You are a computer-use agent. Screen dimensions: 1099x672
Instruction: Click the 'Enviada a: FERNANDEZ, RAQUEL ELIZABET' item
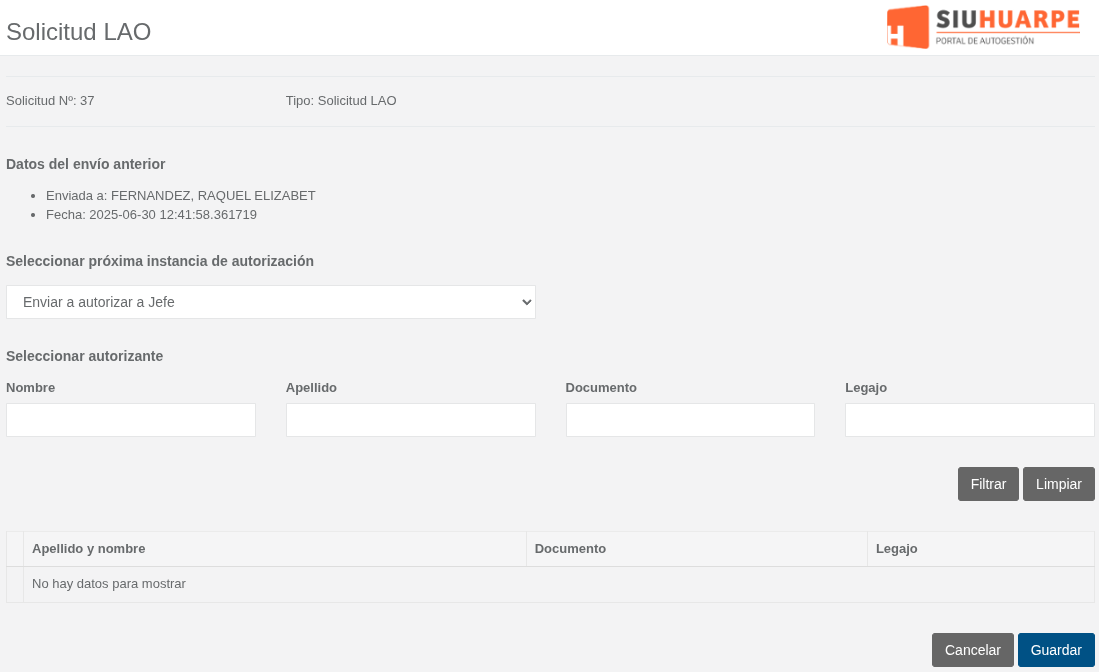click(x=181, y=196)
